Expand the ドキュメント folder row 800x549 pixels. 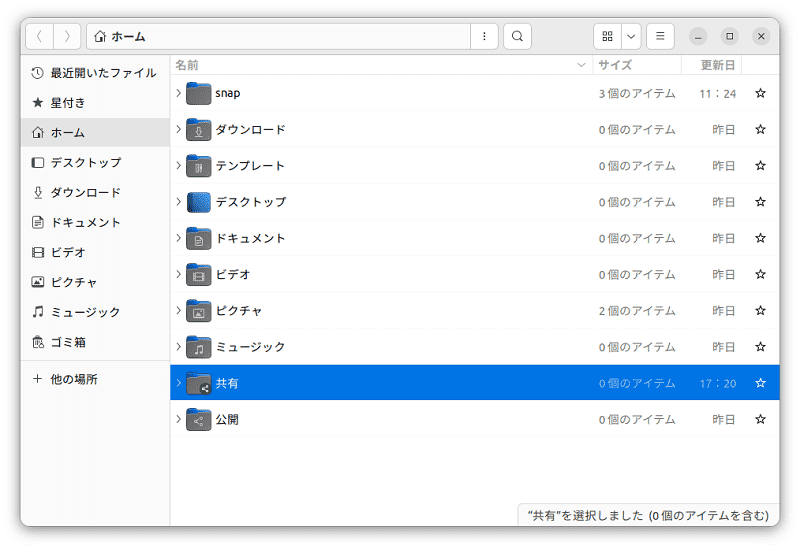179,238
